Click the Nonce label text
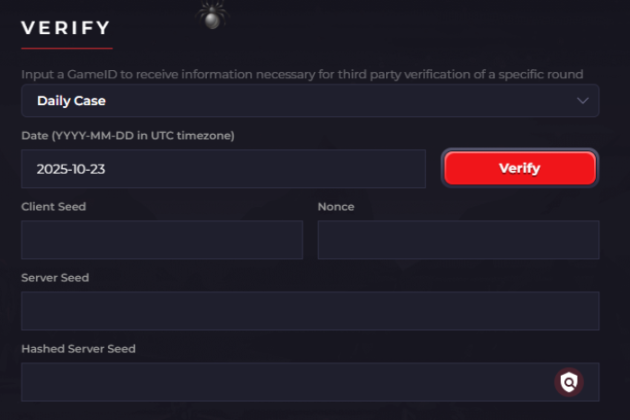This screenshot has width=630, height=420. click(x=336, y=207)
